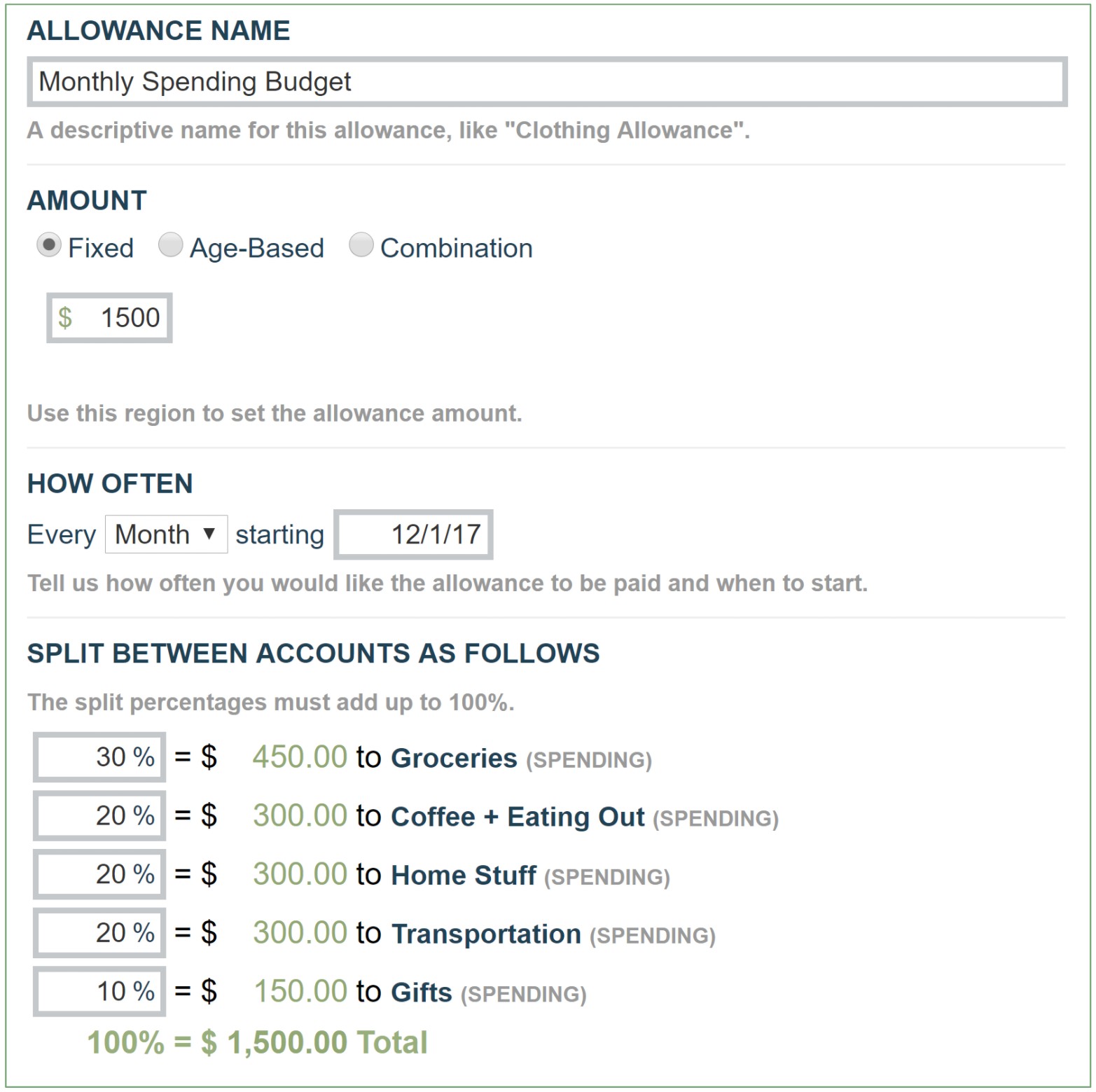
Task: Click the Coffee + Eating Out percentage field
Action: [x=99, y=816]
